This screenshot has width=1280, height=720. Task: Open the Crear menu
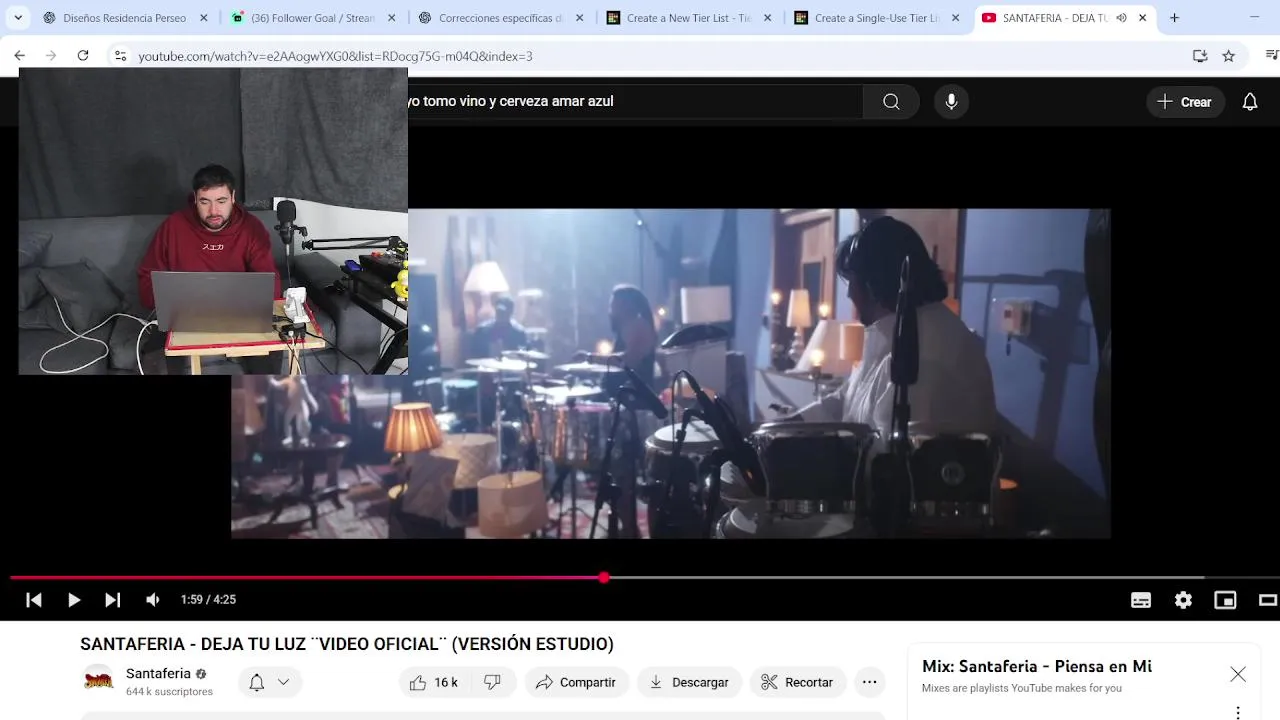(x=1184, y=101)
